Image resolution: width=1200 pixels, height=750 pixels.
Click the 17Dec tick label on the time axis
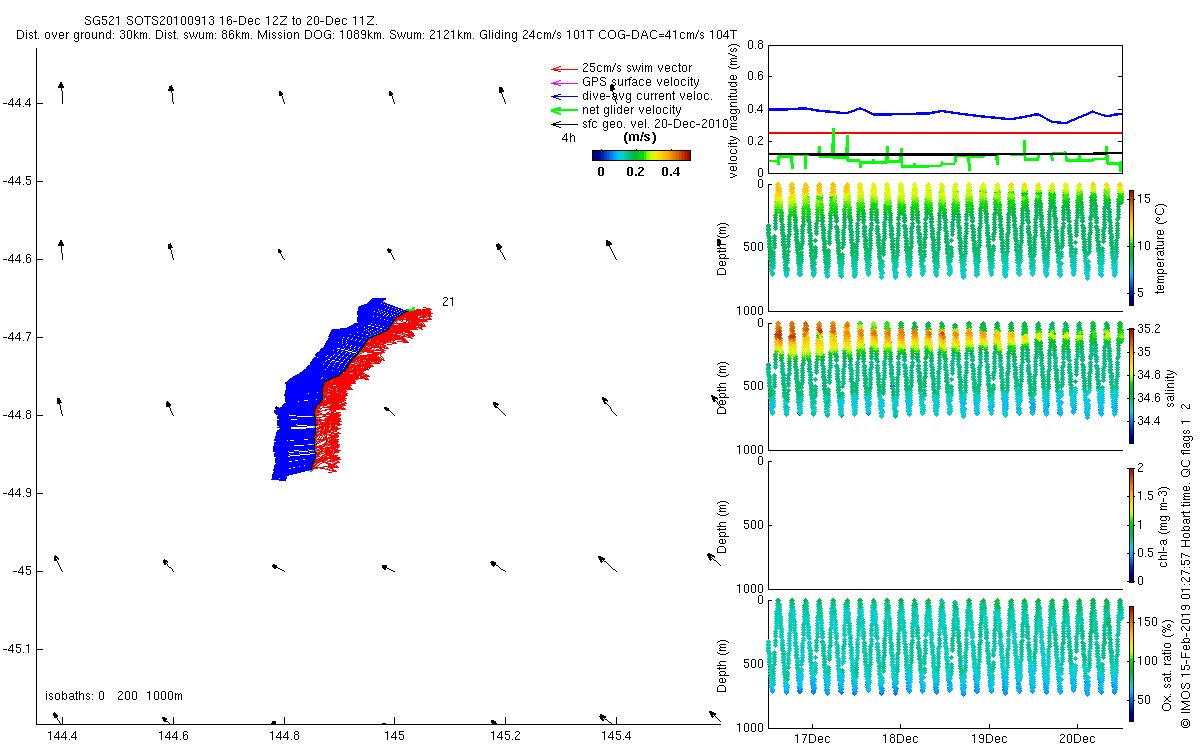coord(811,739)
